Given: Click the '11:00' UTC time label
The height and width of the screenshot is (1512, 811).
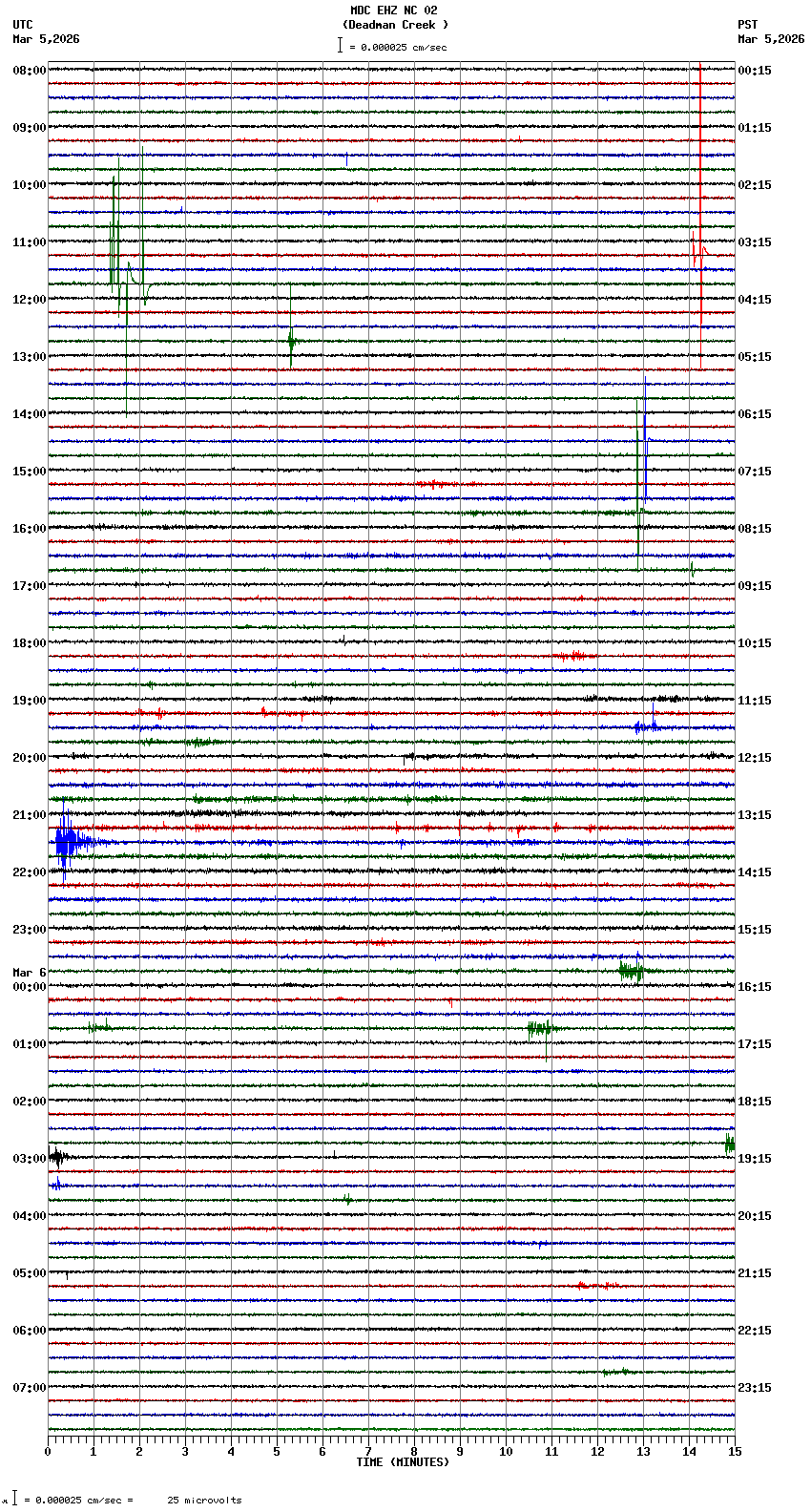Looking at the screenshot, I should 30,242.
